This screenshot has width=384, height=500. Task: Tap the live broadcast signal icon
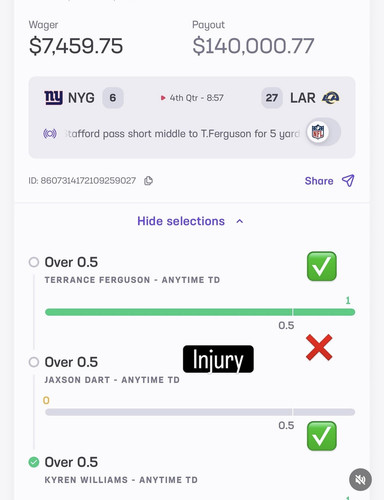(50, 134)
